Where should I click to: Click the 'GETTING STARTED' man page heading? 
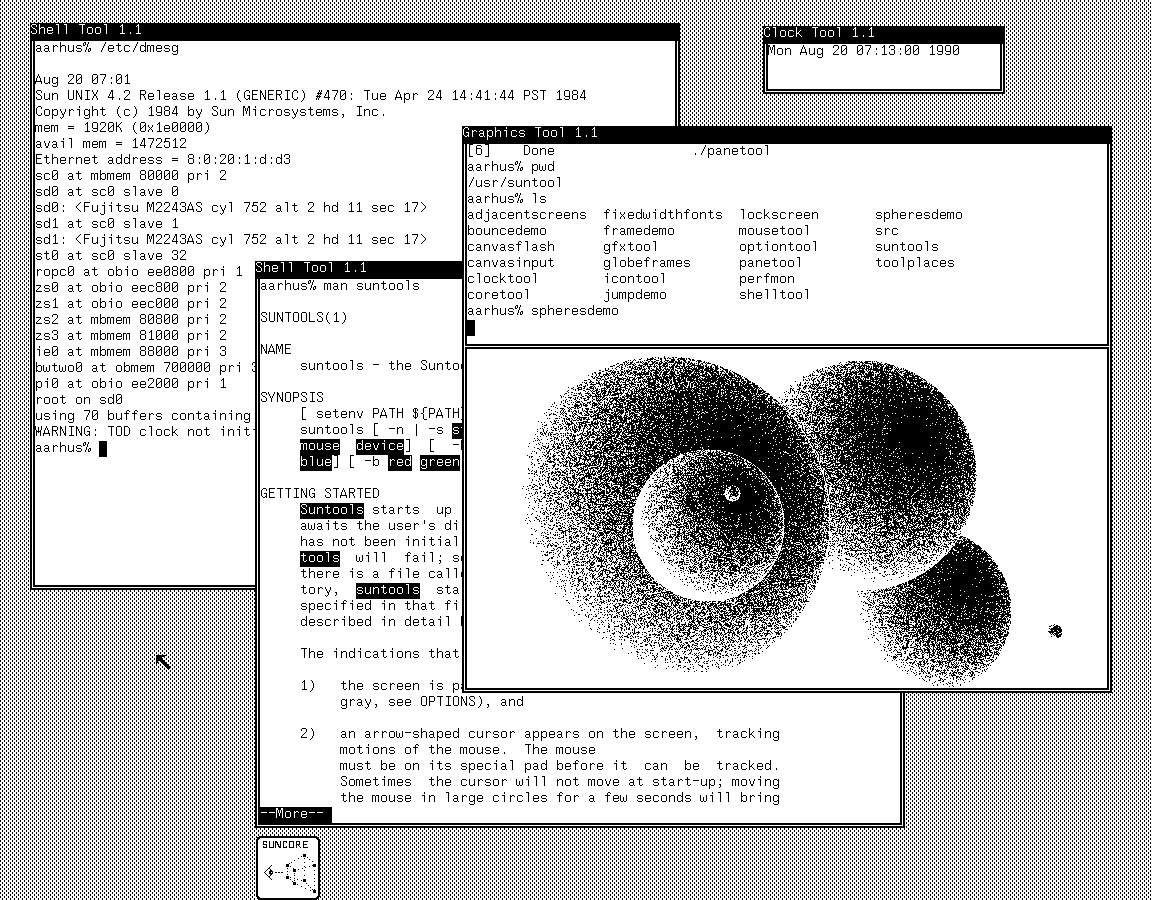point(320,494)
